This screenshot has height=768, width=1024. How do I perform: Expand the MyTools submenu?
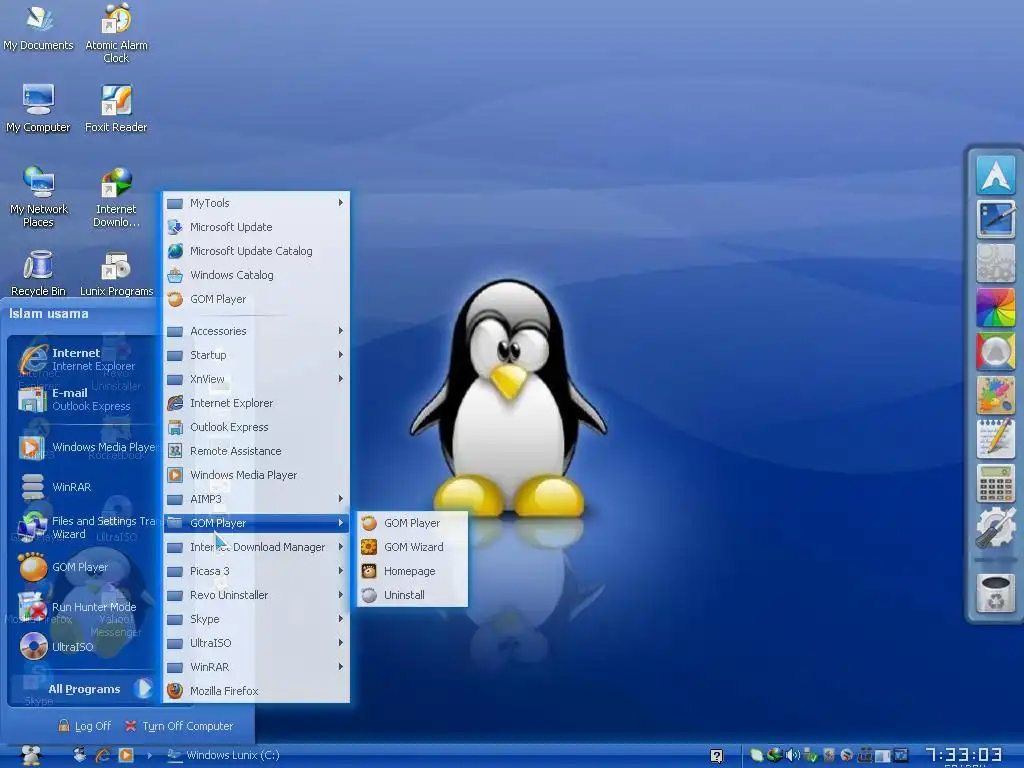click(256, 203)
